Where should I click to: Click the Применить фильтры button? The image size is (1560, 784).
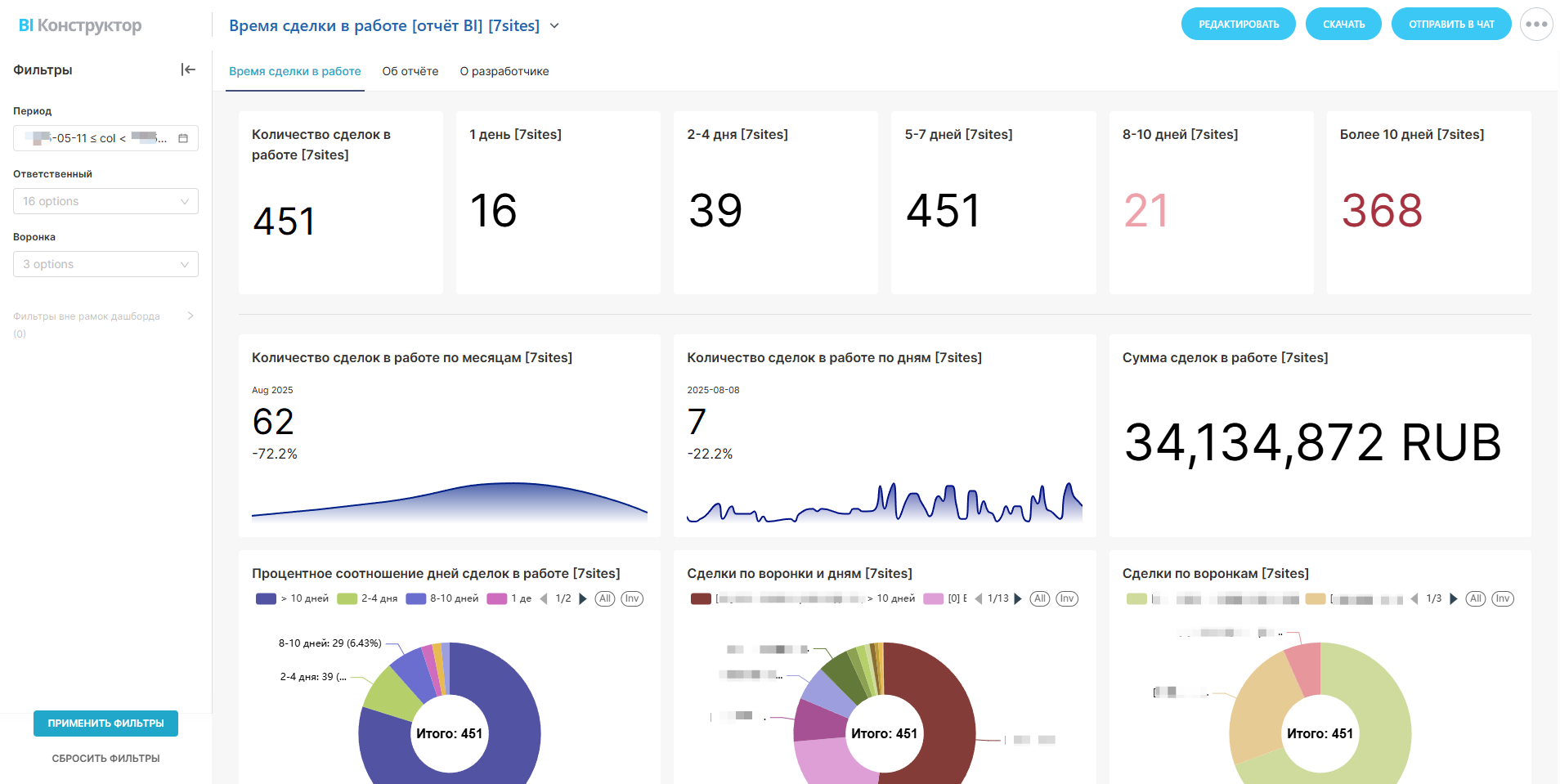pyautogui.click(x=105, y=724)
